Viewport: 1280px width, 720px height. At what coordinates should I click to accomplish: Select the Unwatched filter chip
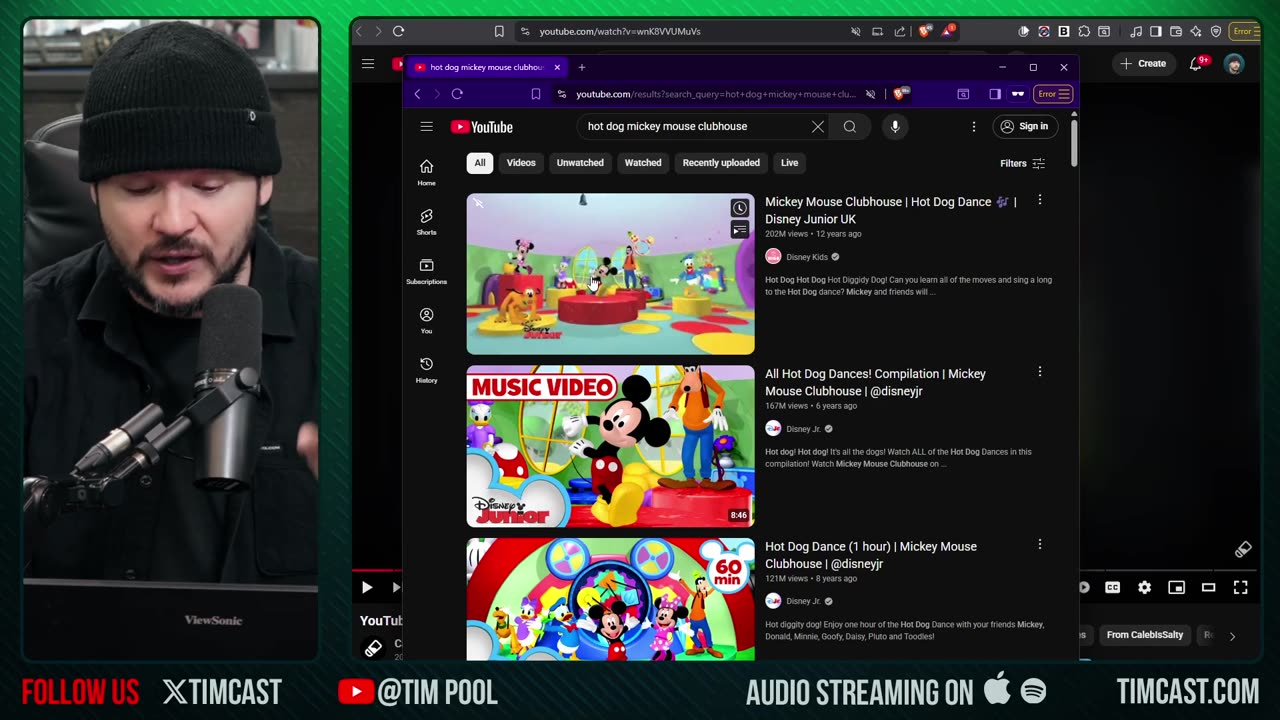(x=580, y=163)
